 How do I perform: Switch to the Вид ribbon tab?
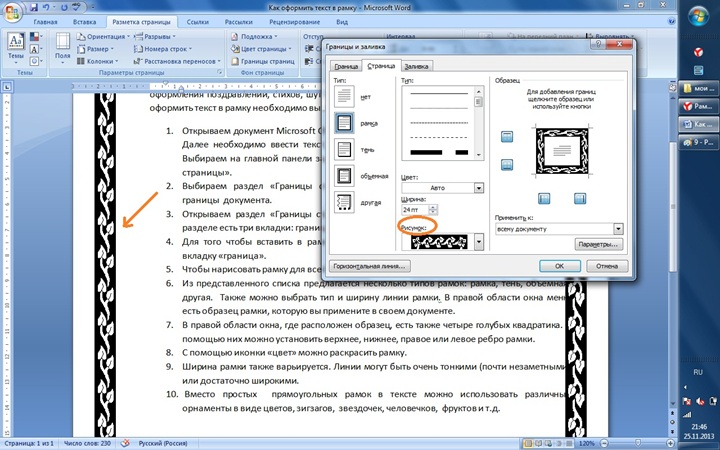[342, 22]
